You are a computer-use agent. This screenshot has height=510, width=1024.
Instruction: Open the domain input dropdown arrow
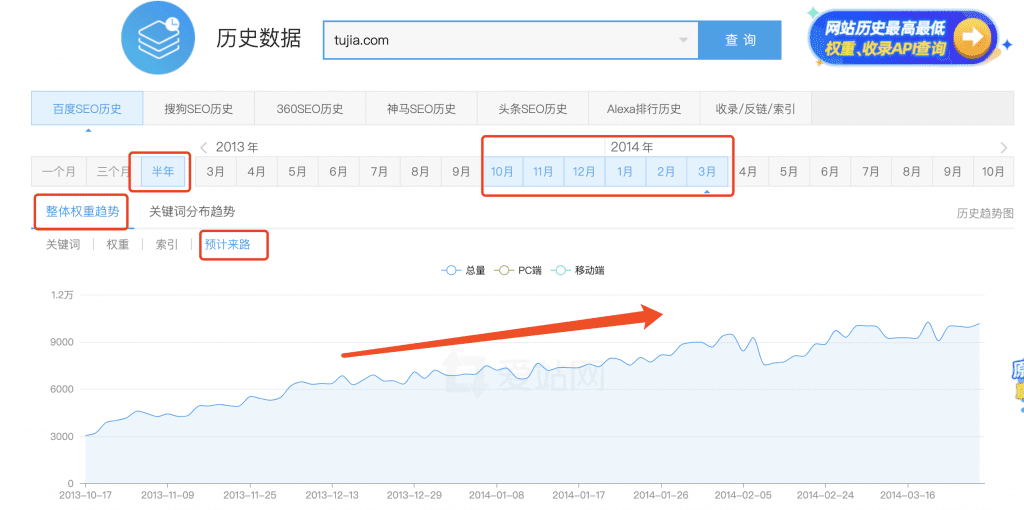click(x=684, y=41)
